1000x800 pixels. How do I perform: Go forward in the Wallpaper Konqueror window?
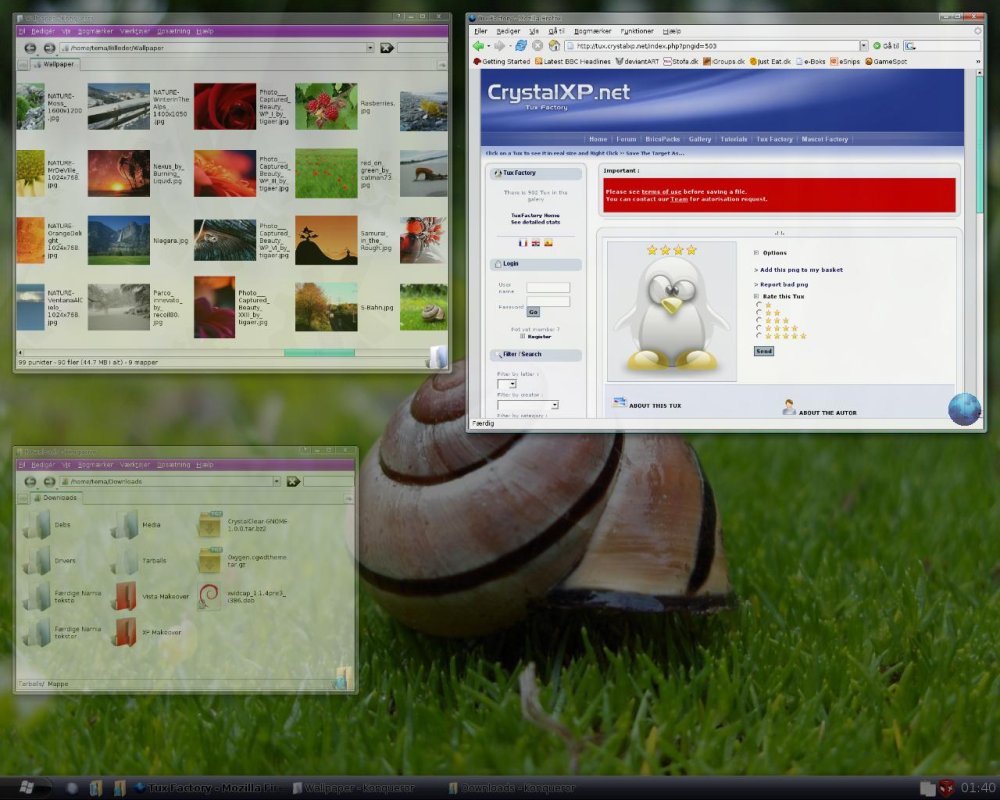49,48
